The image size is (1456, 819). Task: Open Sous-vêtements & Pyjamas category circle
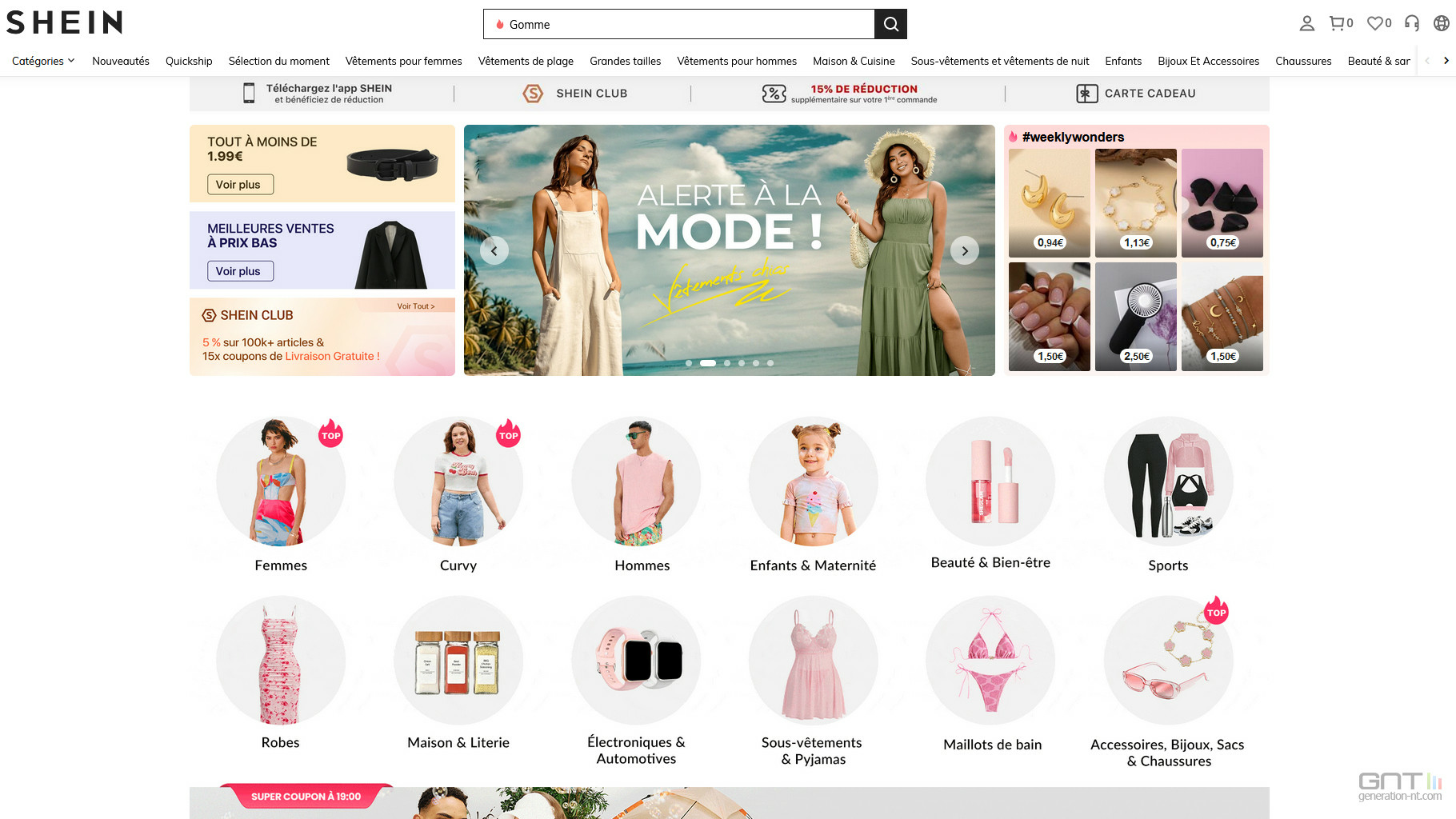814,661
